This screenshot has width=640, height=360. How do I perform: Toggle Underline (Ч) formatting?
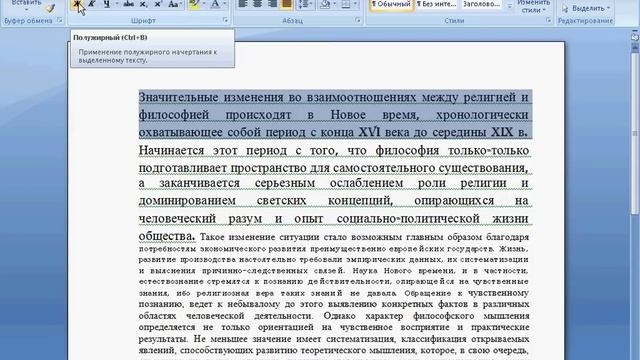coord(107,4)
